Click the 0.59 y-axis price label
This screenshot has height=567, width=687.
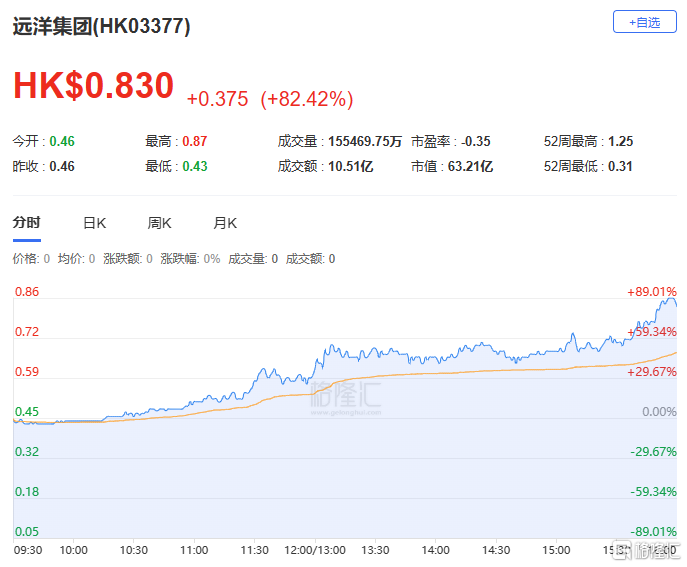tap(27, 372)
